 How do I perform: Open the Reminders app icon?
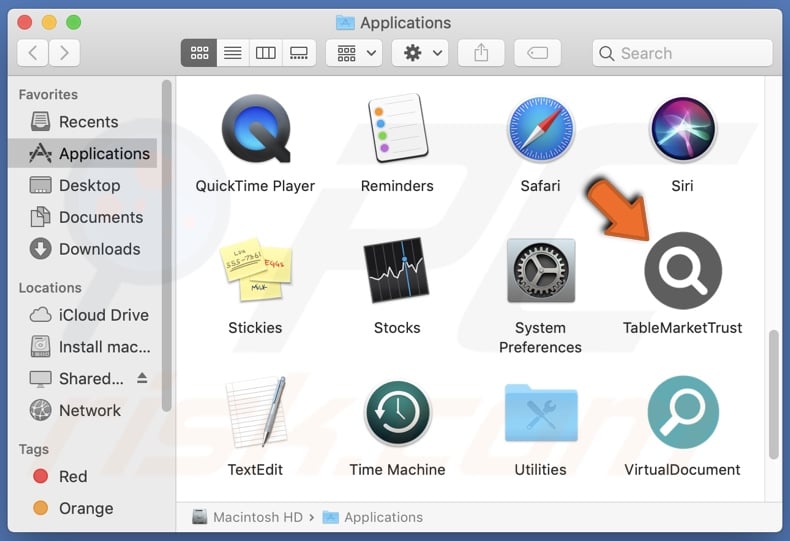pyautogui.click(x=398, y=128)
